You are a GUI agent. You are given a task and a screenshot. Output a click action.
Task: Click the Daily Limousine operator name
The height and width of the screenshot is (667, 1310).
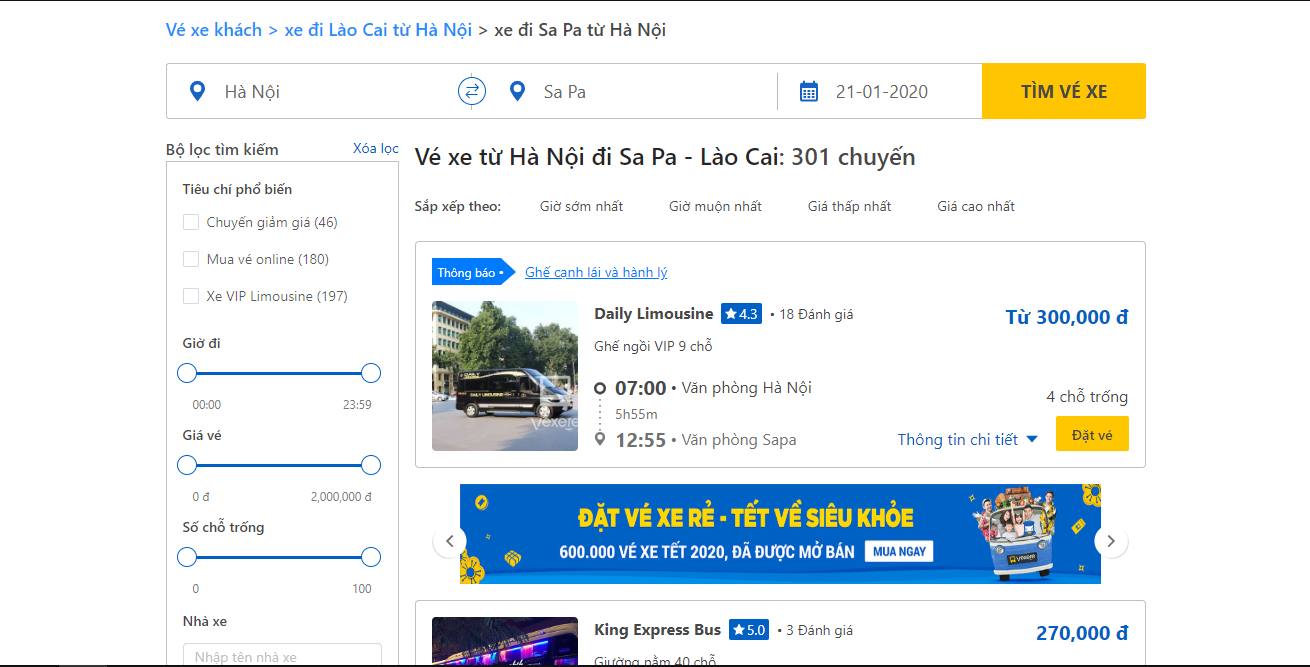[x=654, y=313]
